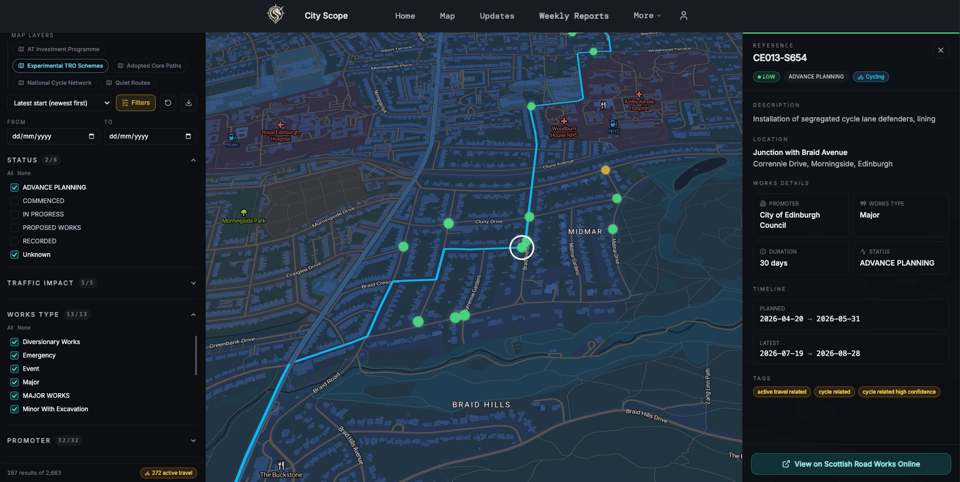Expand the Promoter filter section
960x482 pixels.
(193, 440)
